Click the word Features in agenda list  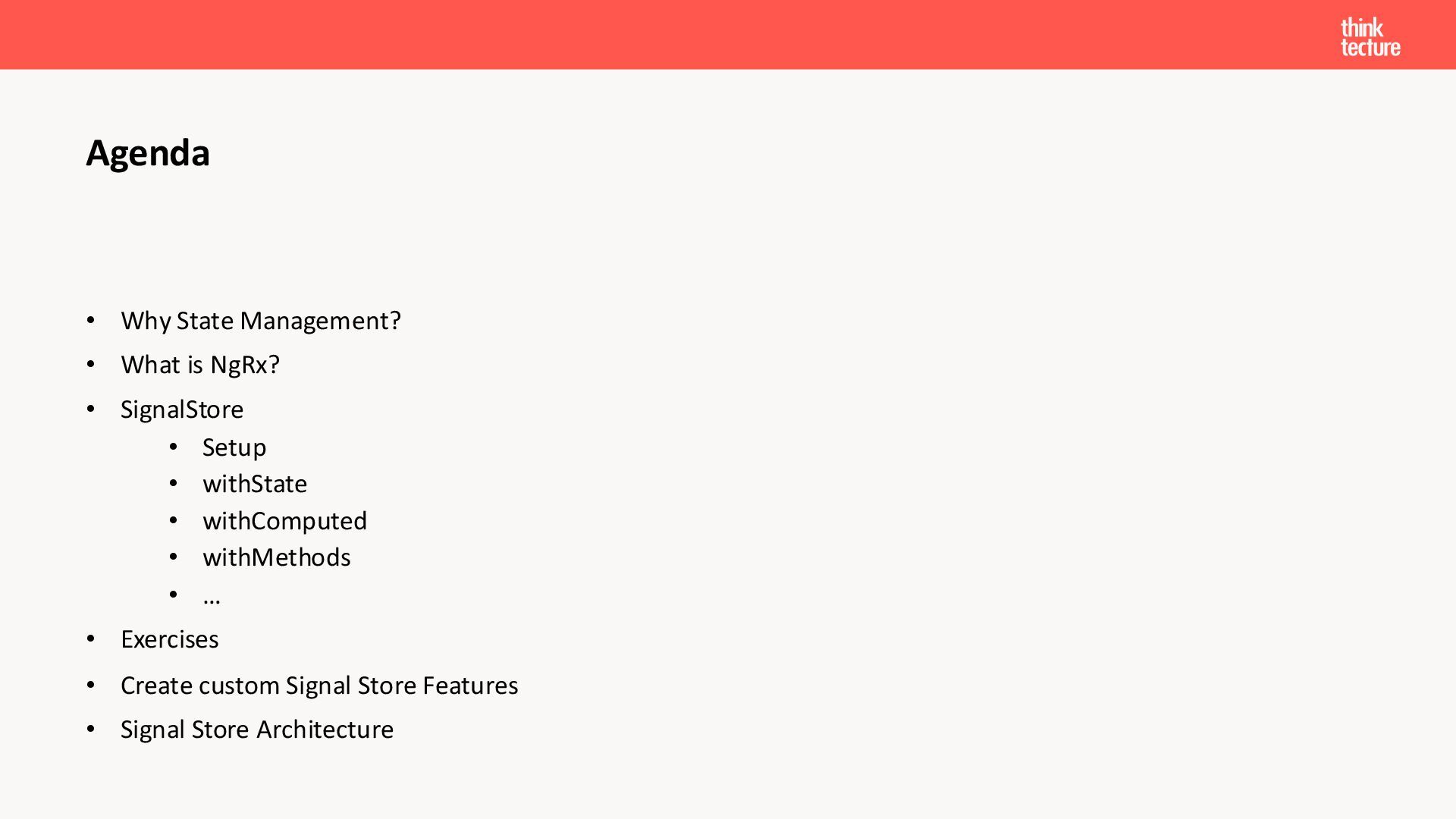(470, 686)
